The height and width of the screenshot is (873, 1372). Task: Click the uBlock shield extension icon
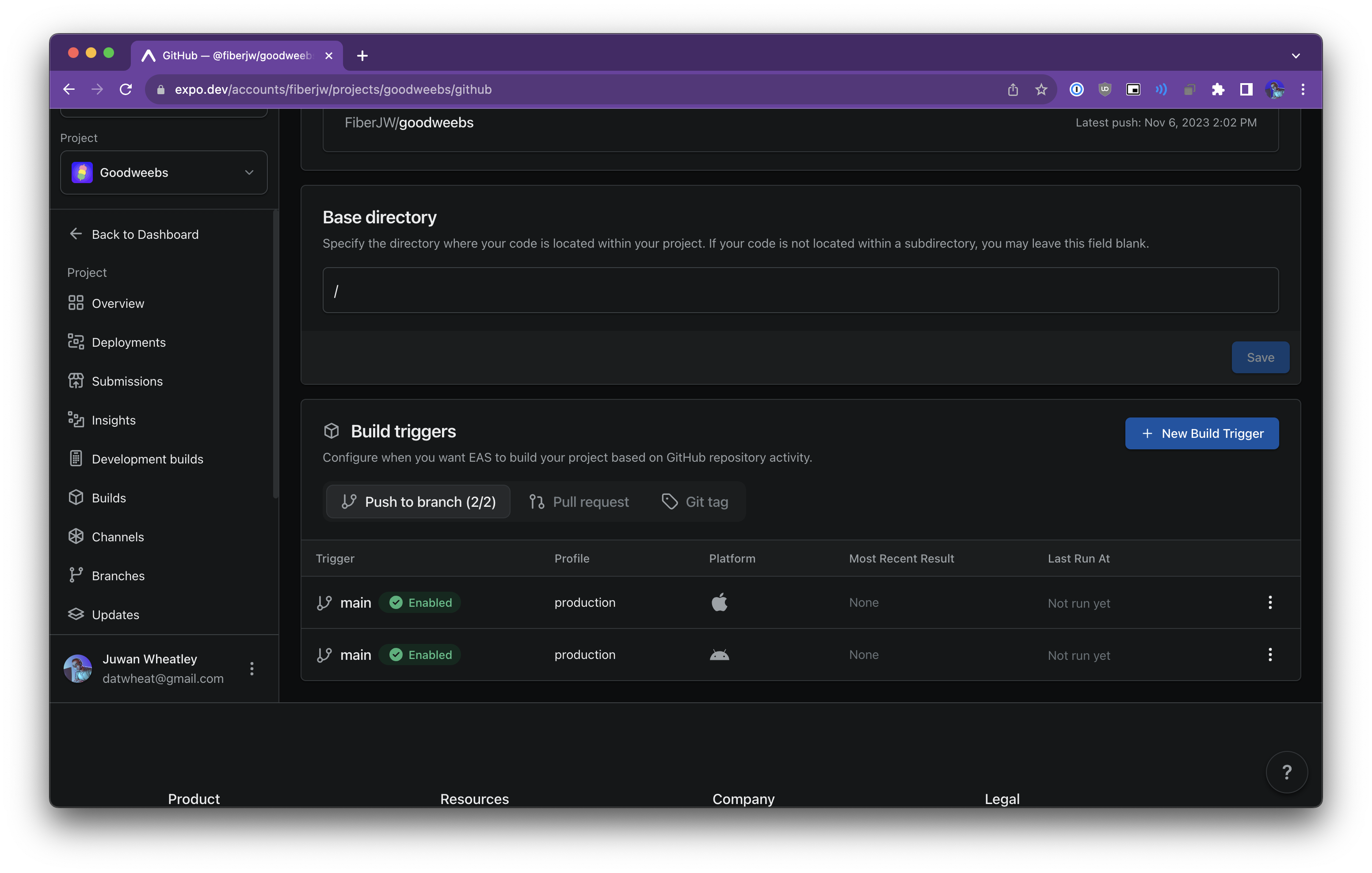[1104, 89]
